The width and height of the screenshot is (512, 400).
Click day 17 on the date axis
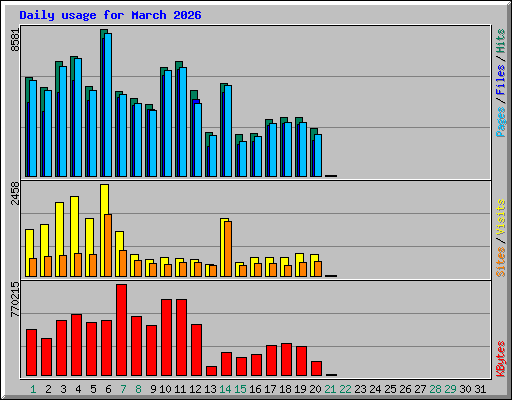270,389
